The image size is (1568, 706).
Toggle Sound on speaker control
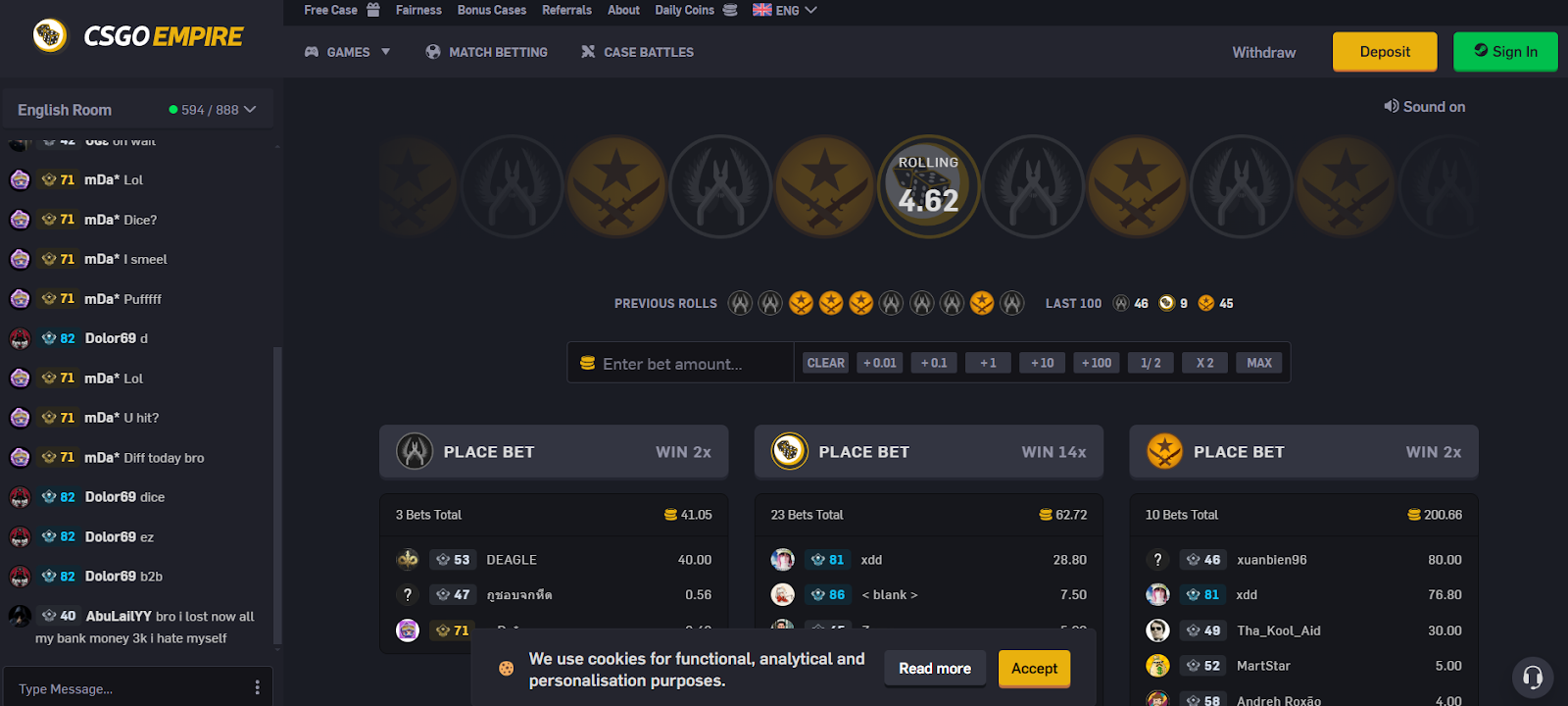(x=1424, y=106)
